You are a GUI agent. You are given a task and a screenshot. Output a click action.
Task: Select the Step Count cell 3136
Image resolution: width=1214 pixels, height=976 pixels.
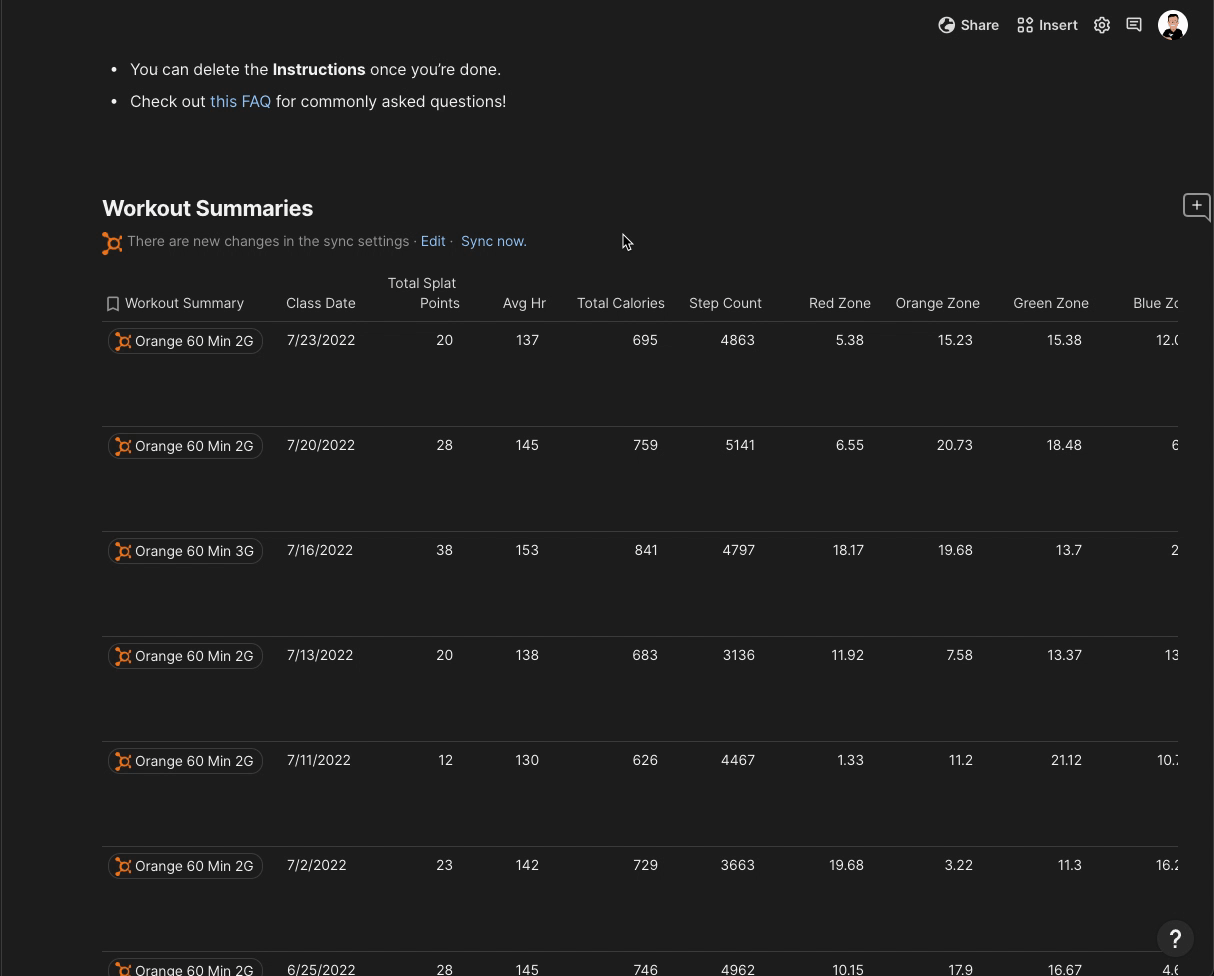pyautogui.click(x=738, y=655)
